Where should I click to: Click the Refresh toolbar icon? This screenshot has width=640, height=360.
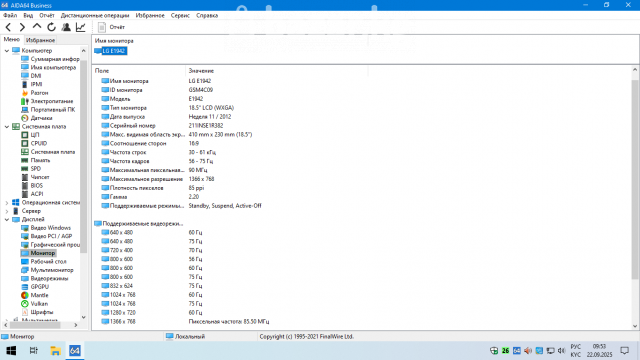(x=51, y=27)
